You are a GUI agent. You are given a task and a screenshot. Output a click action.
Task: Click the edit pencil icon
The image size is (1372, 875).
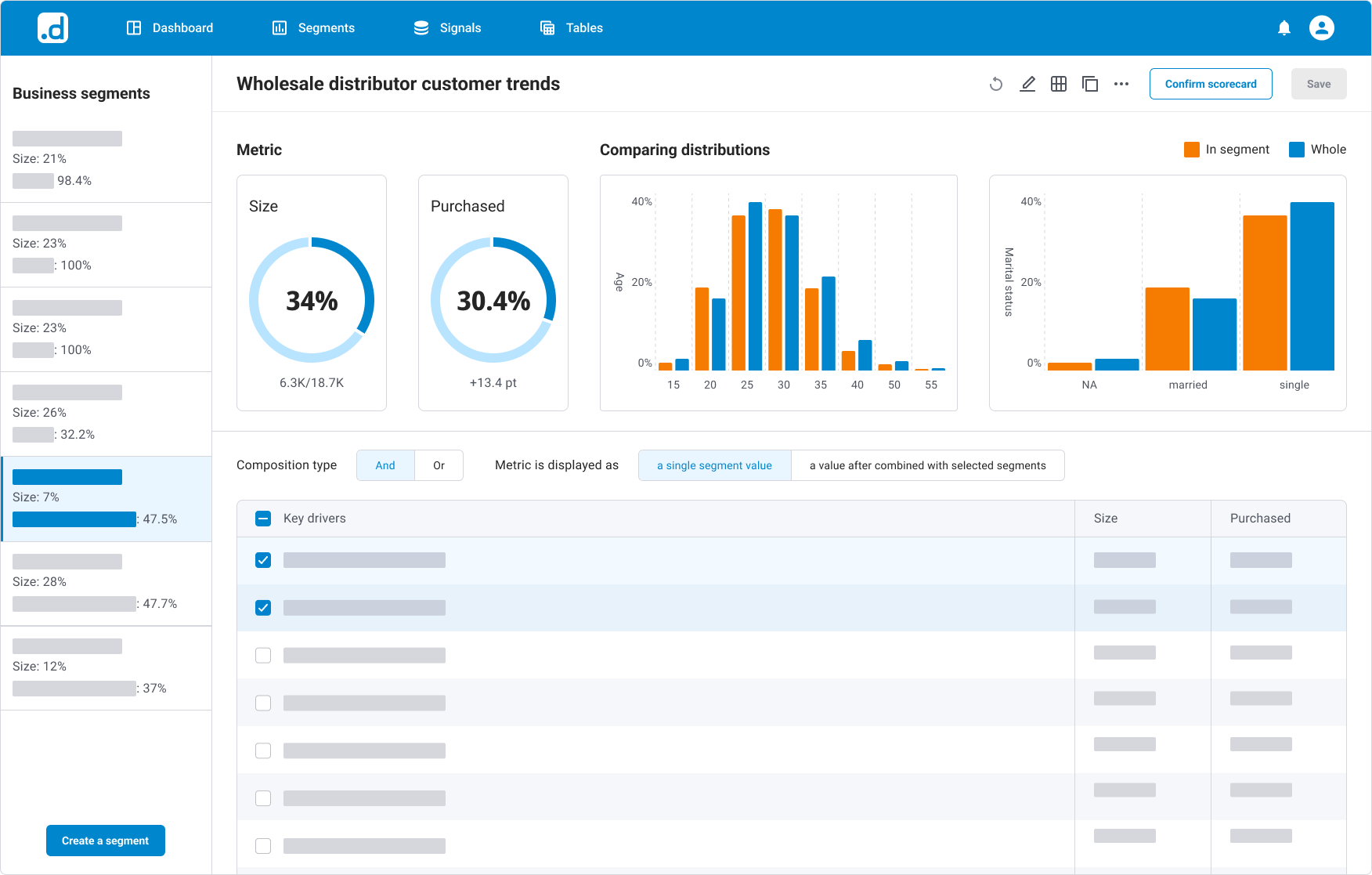[1027, 84]
